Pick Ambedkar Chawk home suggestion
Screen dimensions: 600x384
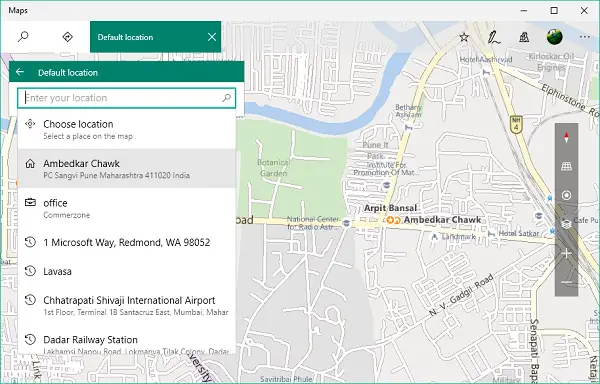point(126,169)
